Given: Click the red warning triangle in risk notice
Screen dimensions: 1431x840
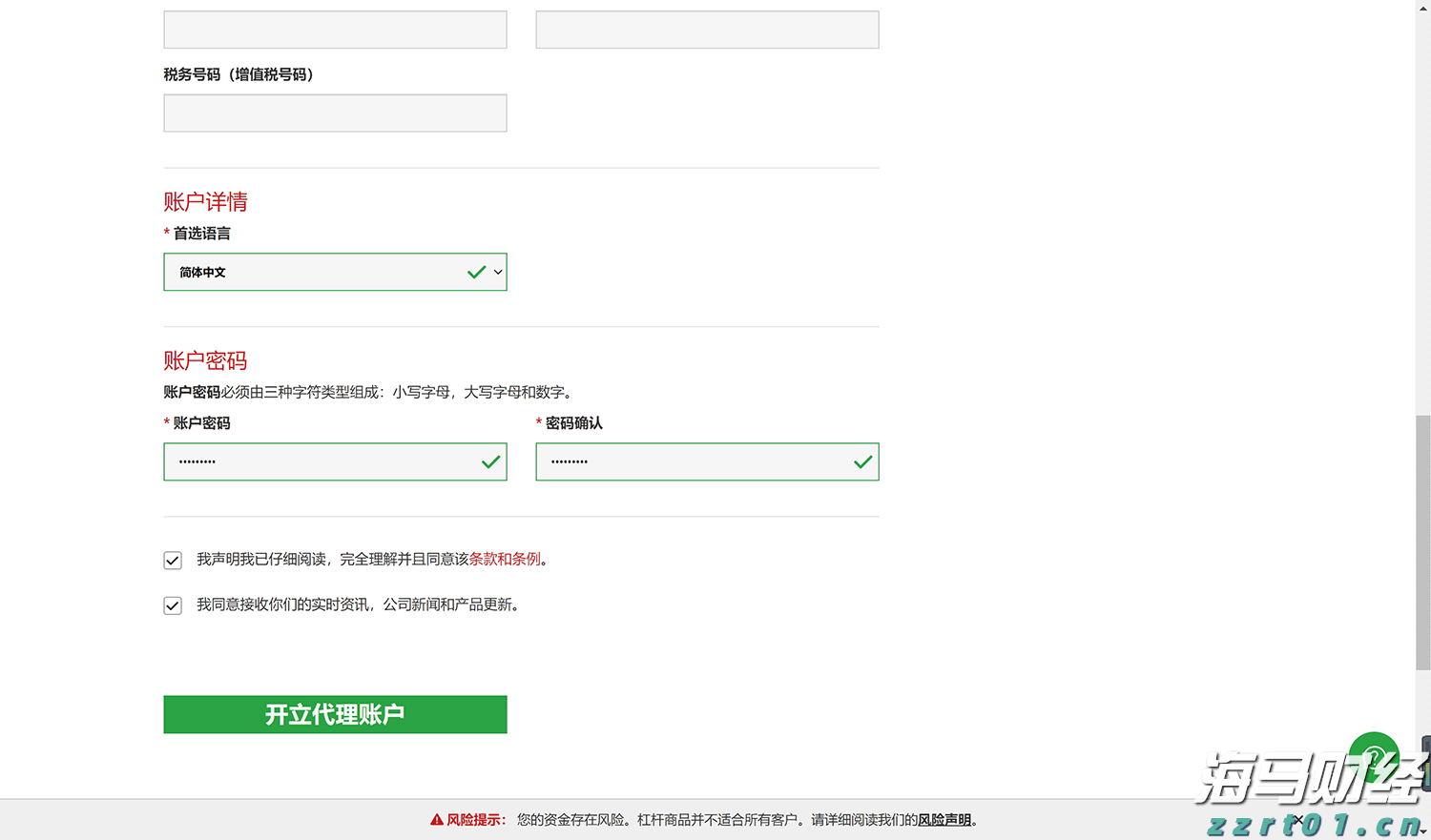Looking at the screenshot, I should (439, 818).
